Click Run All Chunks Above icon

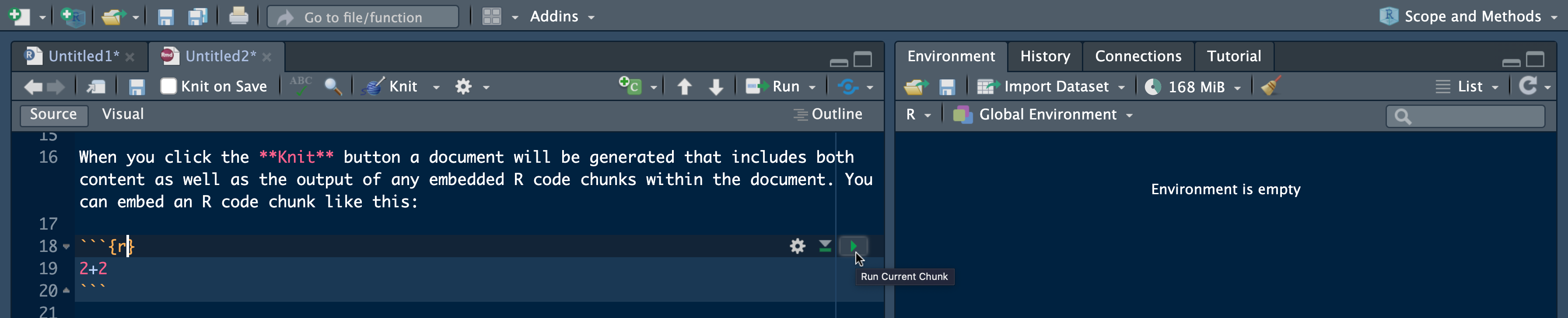(x=825, y=246)
